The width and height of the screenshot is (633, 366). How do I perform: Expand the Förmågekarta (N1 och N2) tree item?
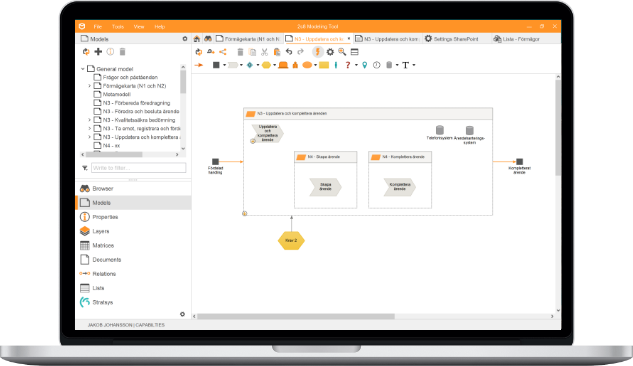pyautogui.click(x=90, y=86)
